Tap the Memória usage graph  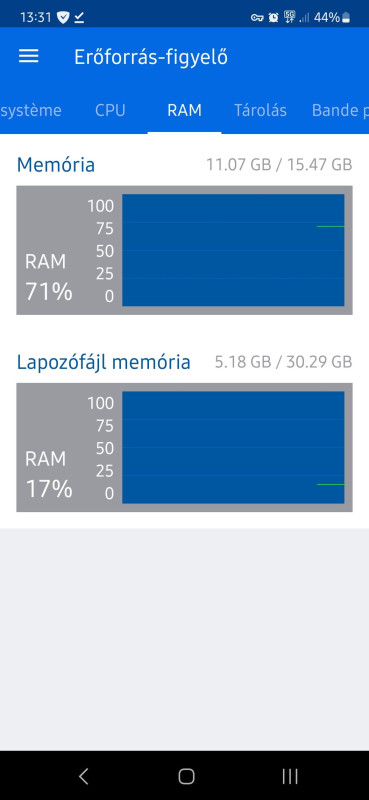click(233, 250)
